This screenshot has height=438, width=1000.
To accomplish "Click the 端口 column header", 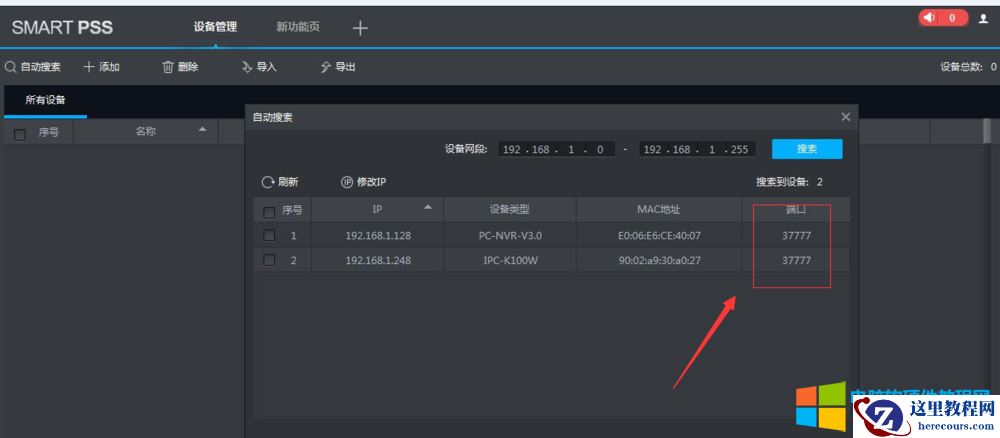I will pos(796,210).
